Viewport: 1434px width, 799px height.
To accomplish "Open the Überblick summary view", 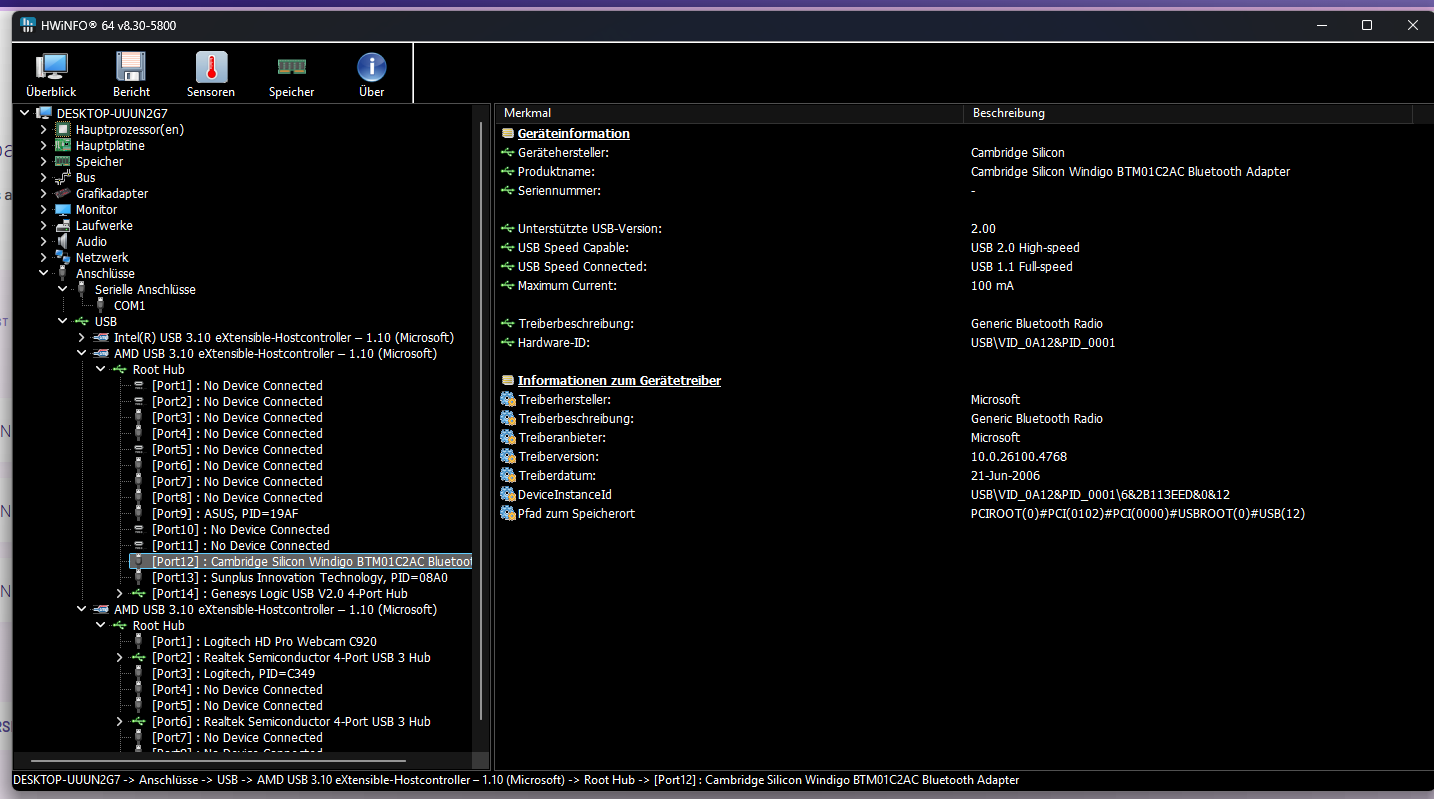I will 51,75.
